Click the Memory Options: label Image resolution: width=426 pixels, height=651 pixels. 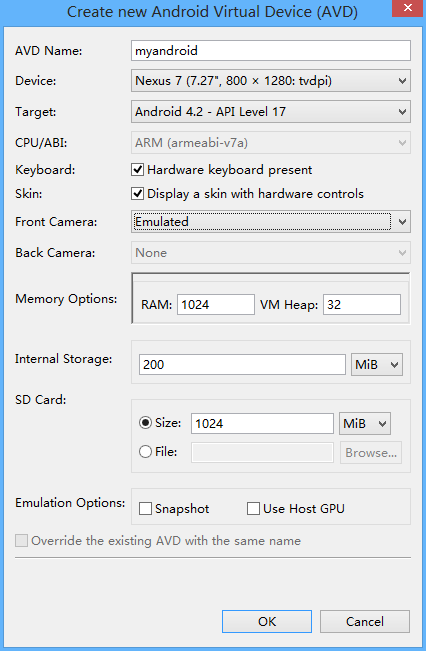66,299
